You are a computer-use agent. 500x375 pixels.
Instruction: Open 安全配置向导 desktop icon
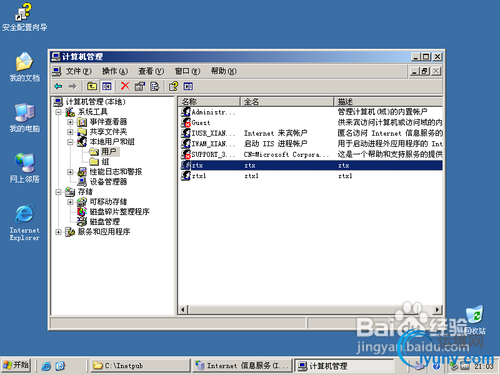tap(24, 17)
